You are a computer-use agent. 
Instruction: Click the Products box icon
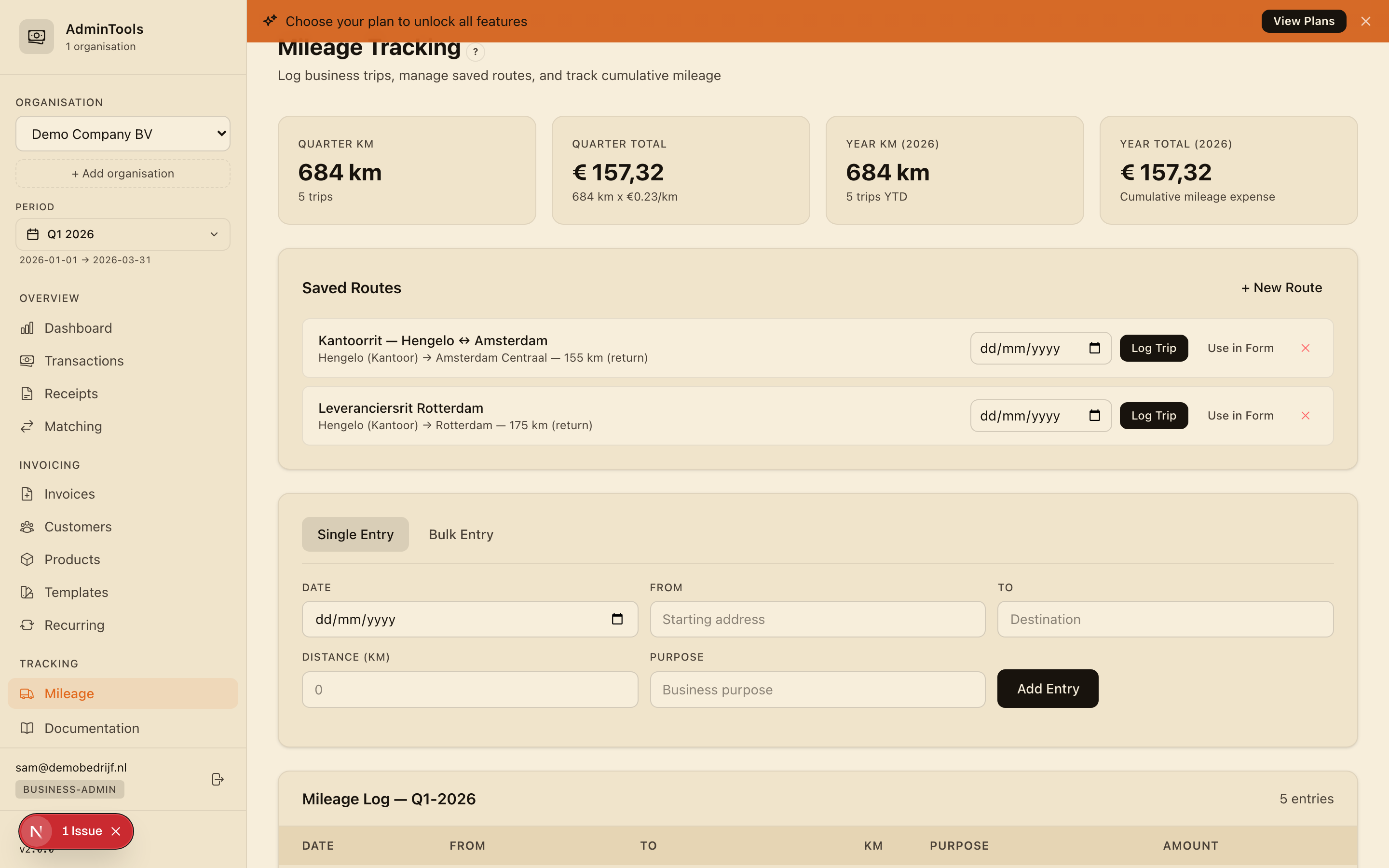click(27, 559)
